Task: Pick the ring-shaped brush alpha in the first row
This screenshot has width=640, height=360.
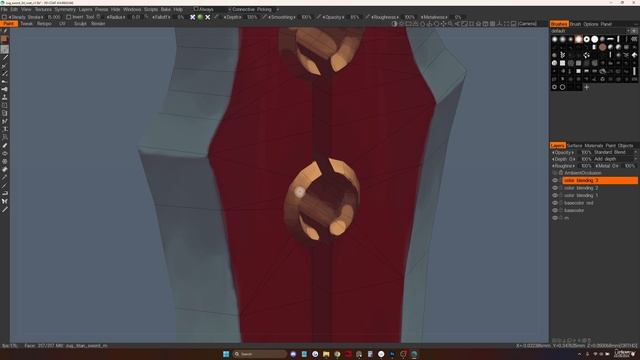Action: click(x=587, y=39)
